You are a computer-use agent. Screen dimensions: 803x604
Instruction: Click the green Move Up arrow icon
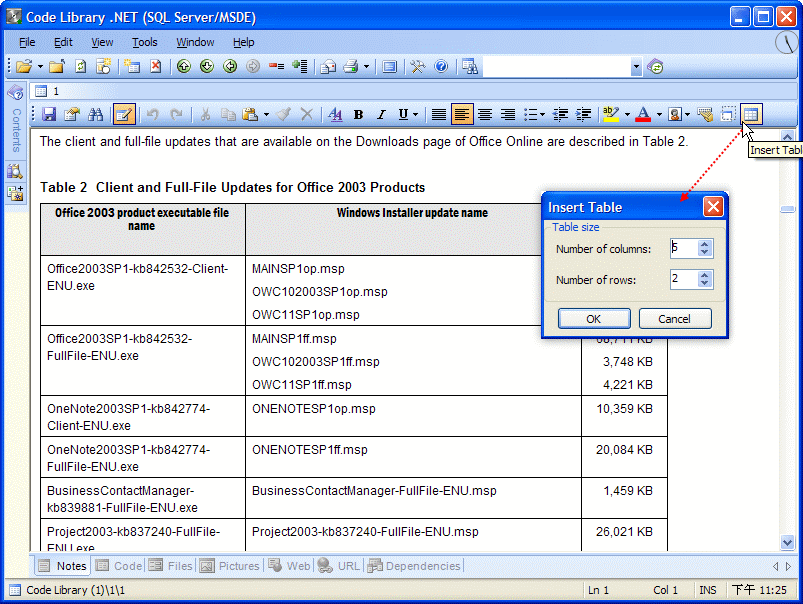click(184, 67)
